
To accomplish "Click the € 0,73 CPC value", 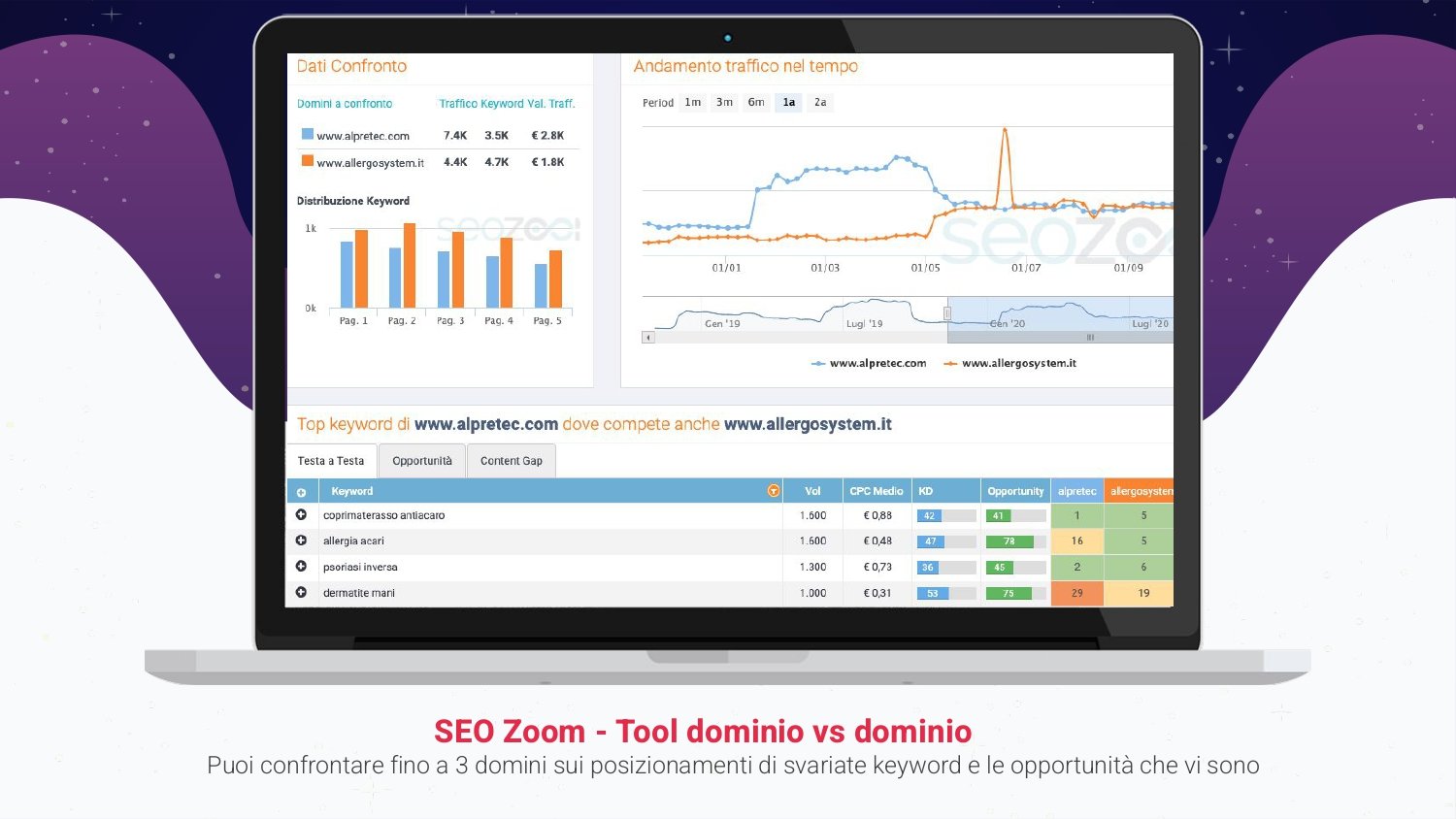I will pyautogui.click(x=877, y=567).
